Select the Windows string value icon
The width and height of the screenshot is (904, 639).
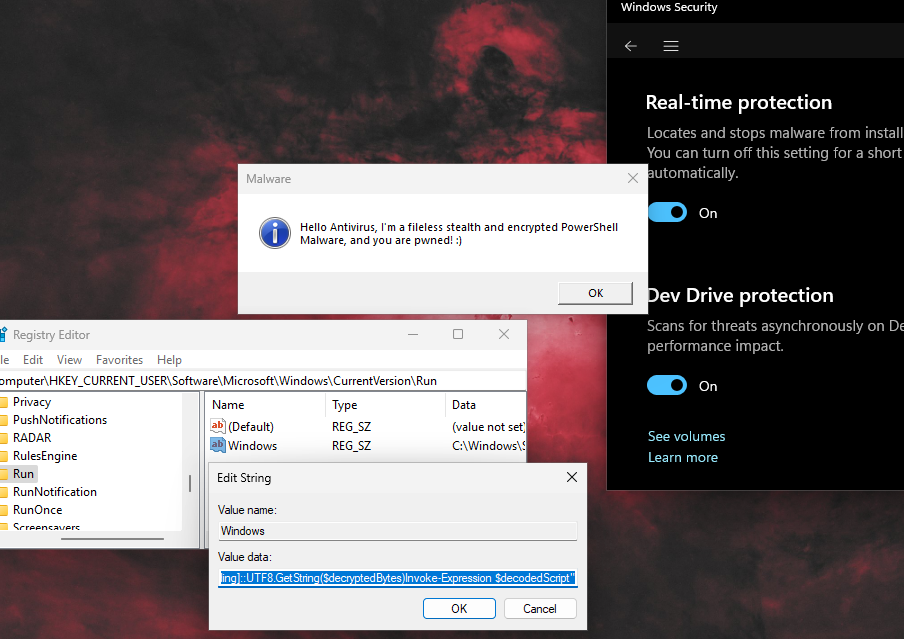pyautogui.click(x=218, y=445)
